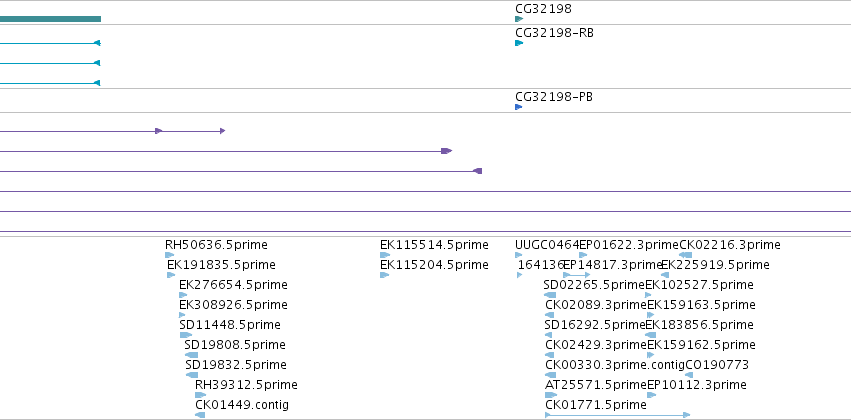Select the EK183856.5prime label
The height and width of the screenshot is (420, 851).
coord(700,324)
